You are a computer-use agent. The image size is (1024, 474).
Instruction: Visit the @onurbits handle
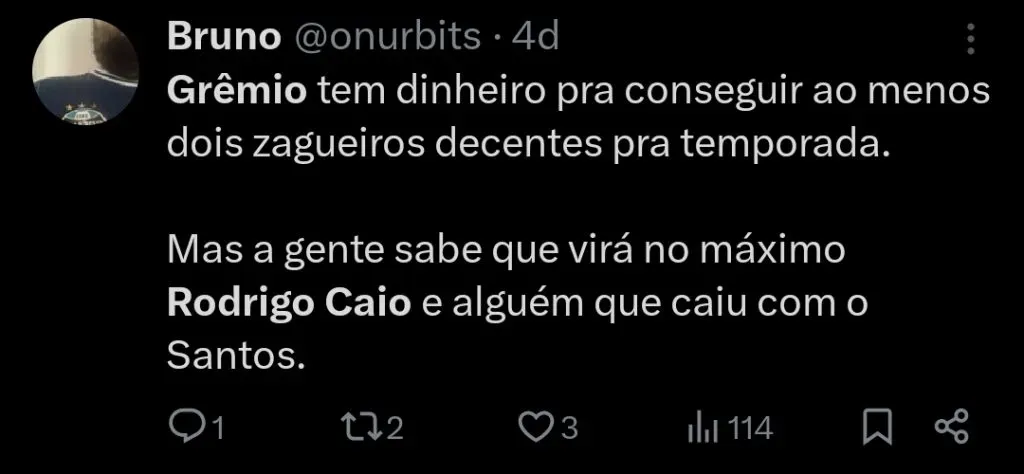(x=389, y=37)
